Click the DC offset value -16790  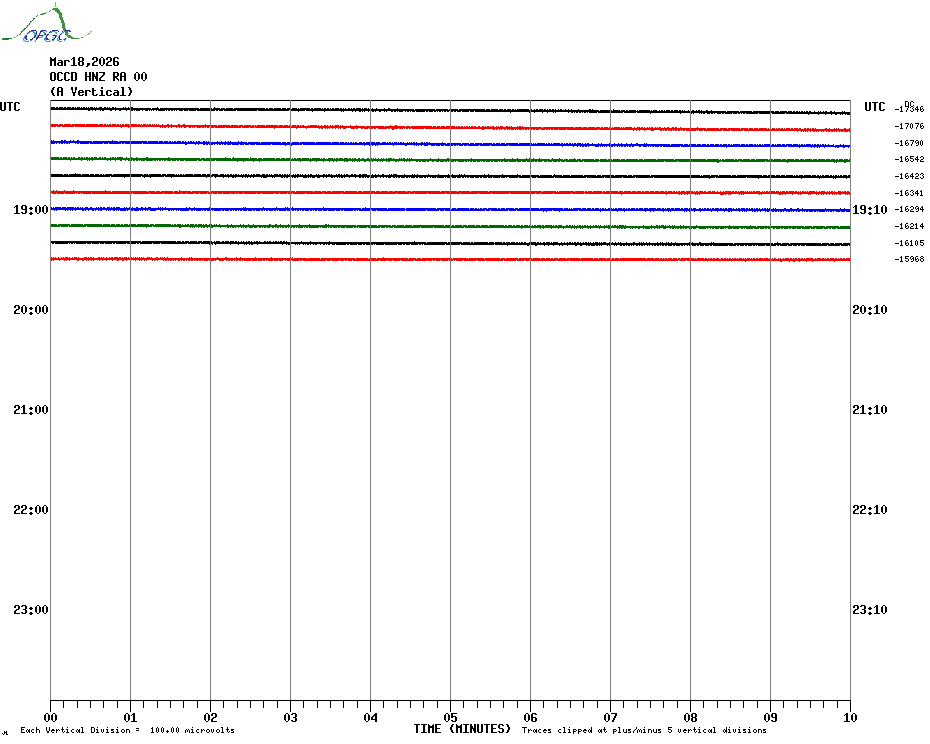pyautogui.click(x=909, y=143)
